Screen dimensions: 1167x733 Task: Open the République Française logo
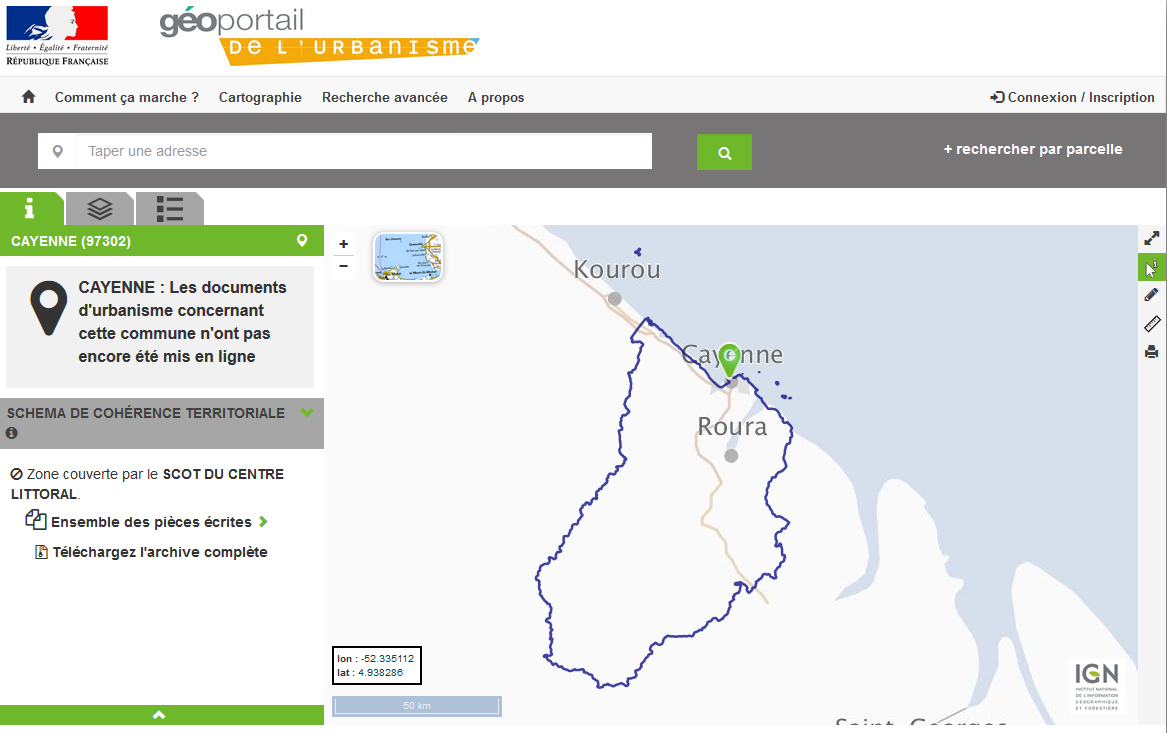click(x=57, y=36)
